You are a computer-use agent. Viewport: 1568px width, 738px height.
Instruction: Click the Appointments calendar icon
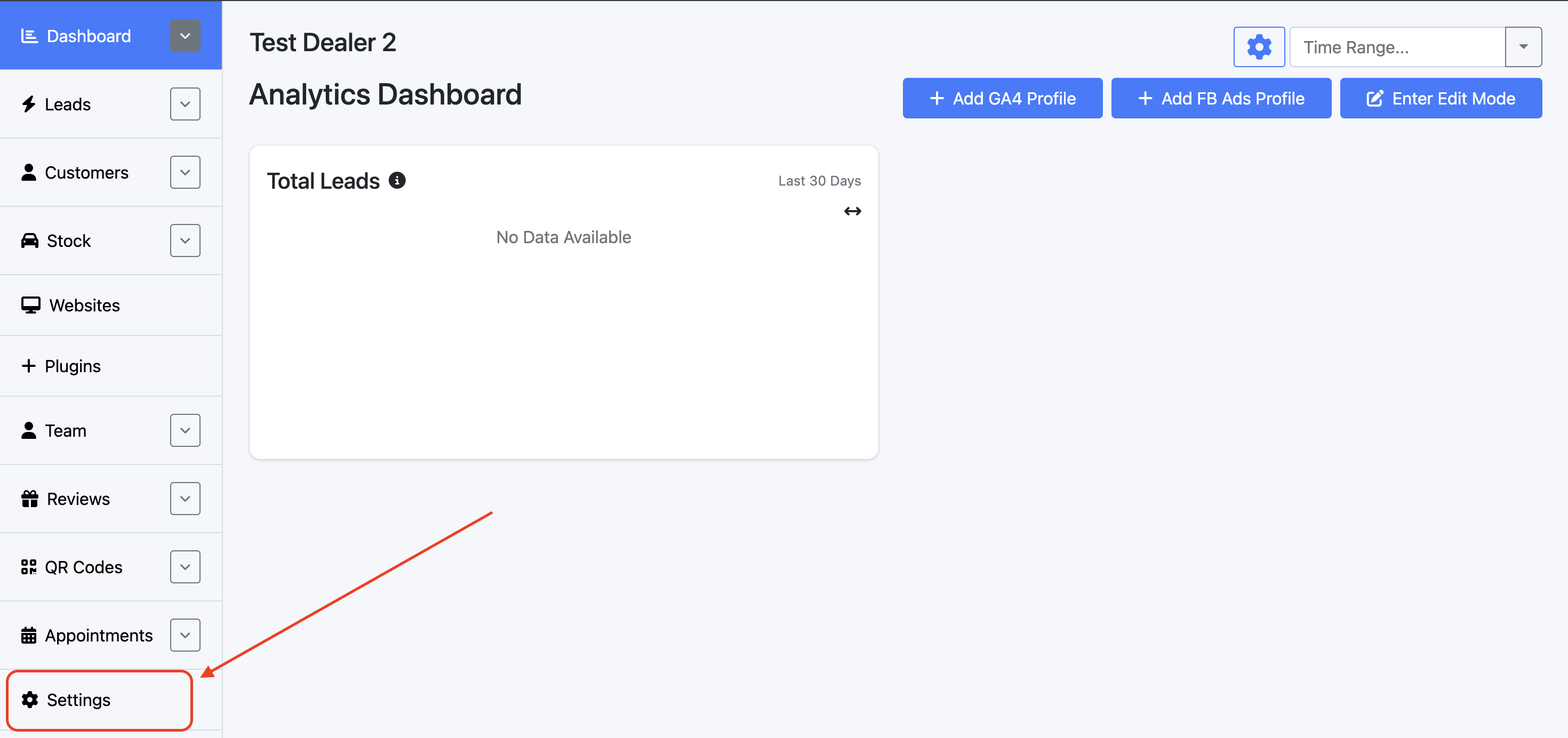pos(29,635)
